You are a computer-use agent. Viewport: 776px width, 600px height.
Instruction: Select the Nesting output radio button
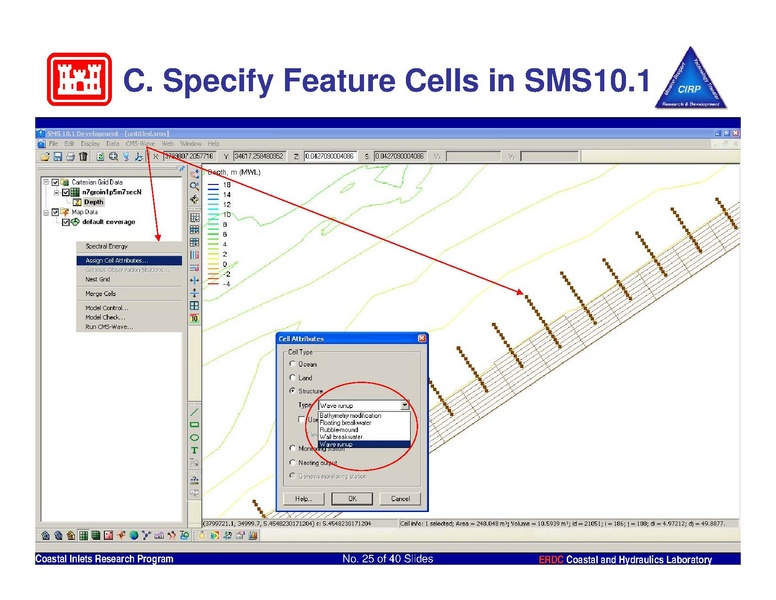(292, 462)
